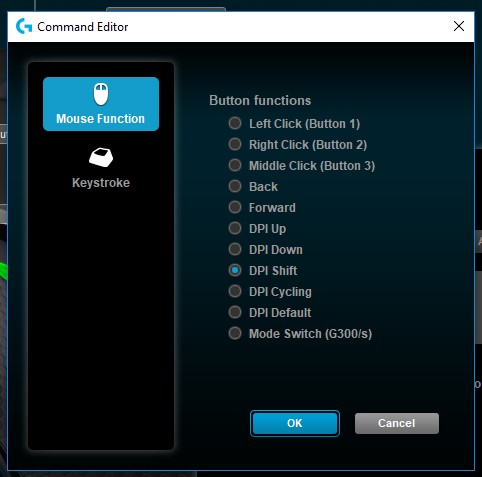The width and height of the screenshot is (482, 477).
Task: Select the DPI Shift radio button
Action: (235, 270)
